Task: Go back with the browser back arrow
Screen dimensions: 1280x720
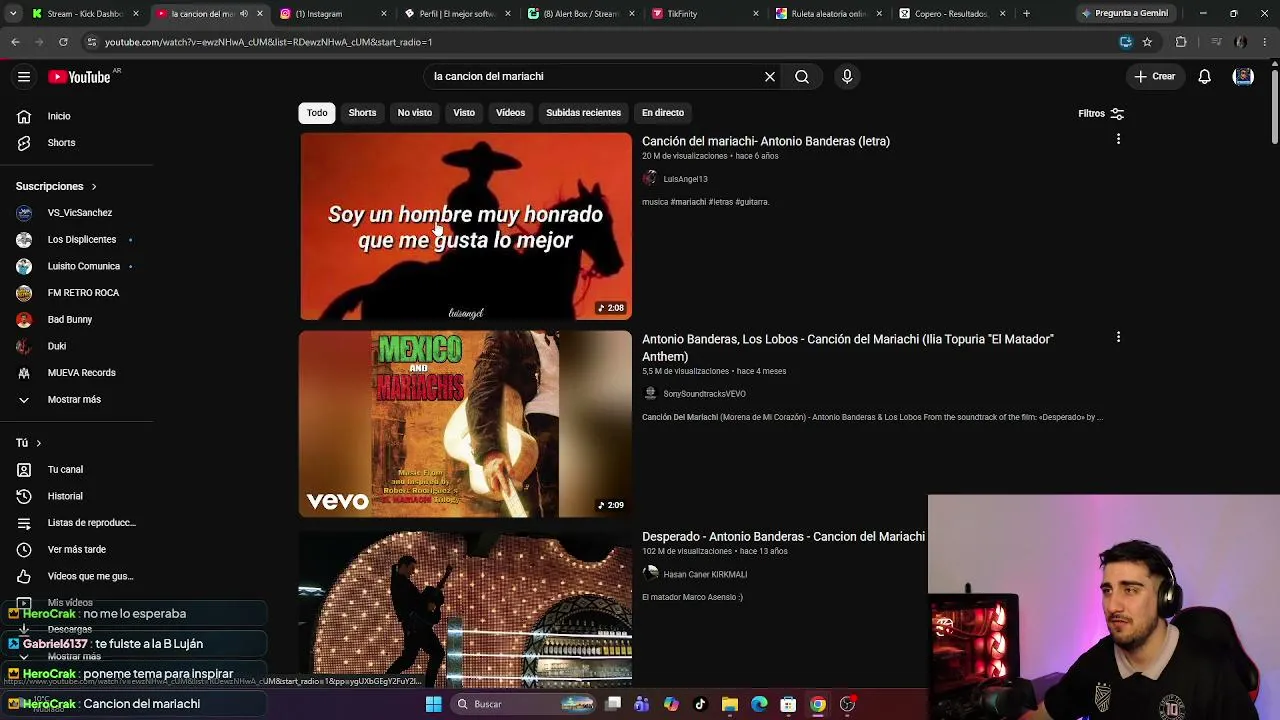Action: [x=15, y=42]
